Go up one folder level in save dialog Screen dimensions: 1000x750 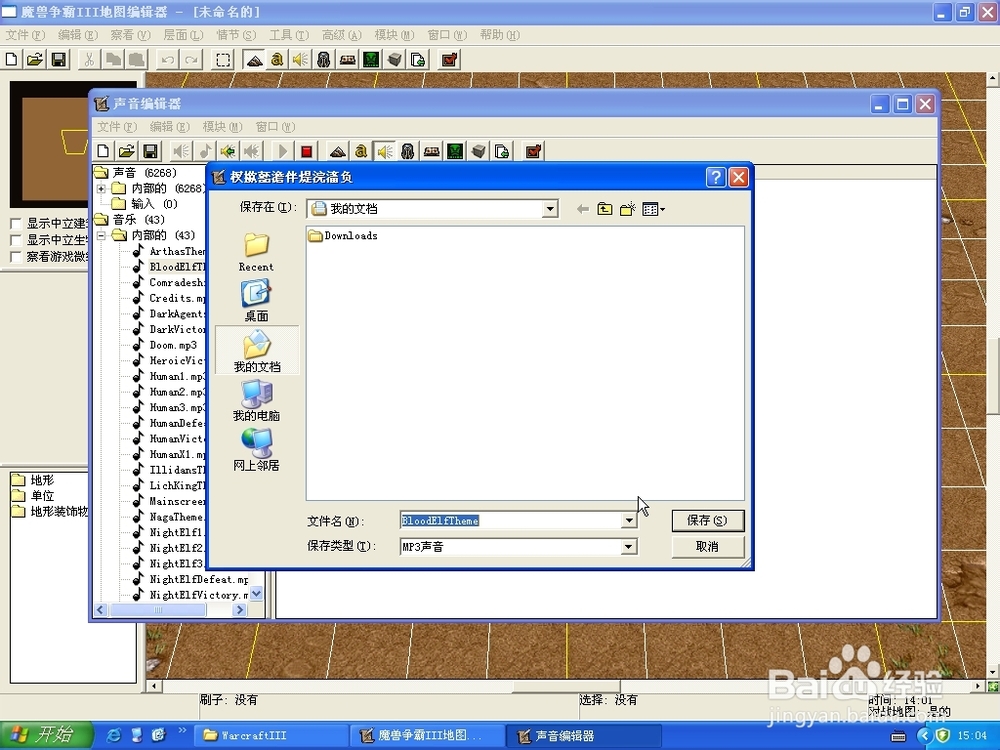(x=605, y=209)
